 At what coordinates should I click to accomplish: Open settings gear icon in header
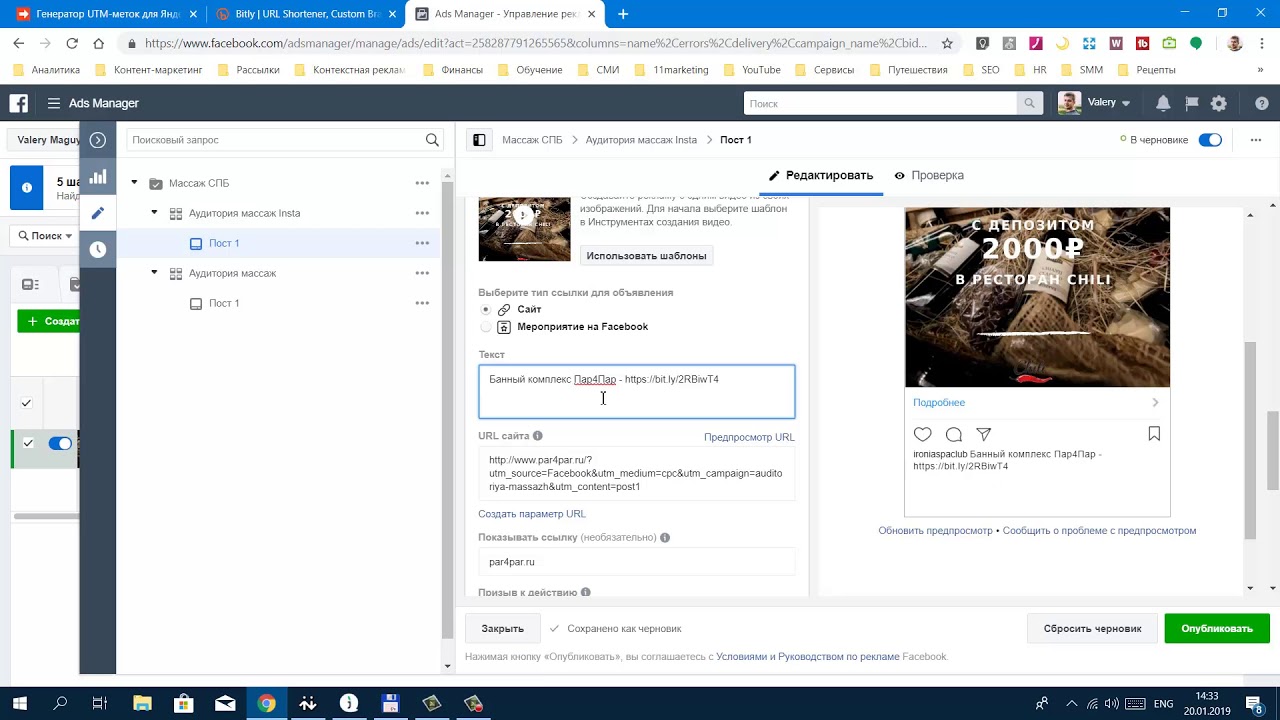pyautogui.click(x=1219, y=103)
